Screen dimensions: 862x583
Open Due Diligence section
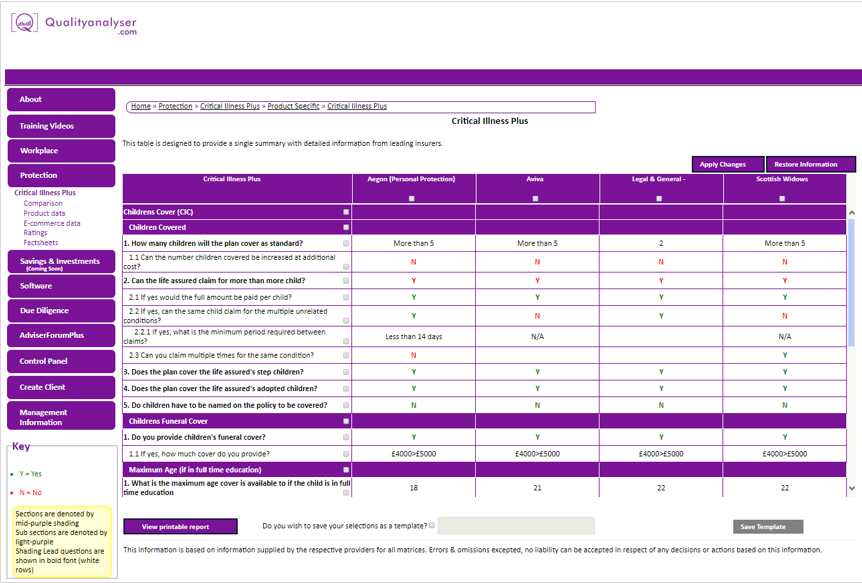[61, 311]
